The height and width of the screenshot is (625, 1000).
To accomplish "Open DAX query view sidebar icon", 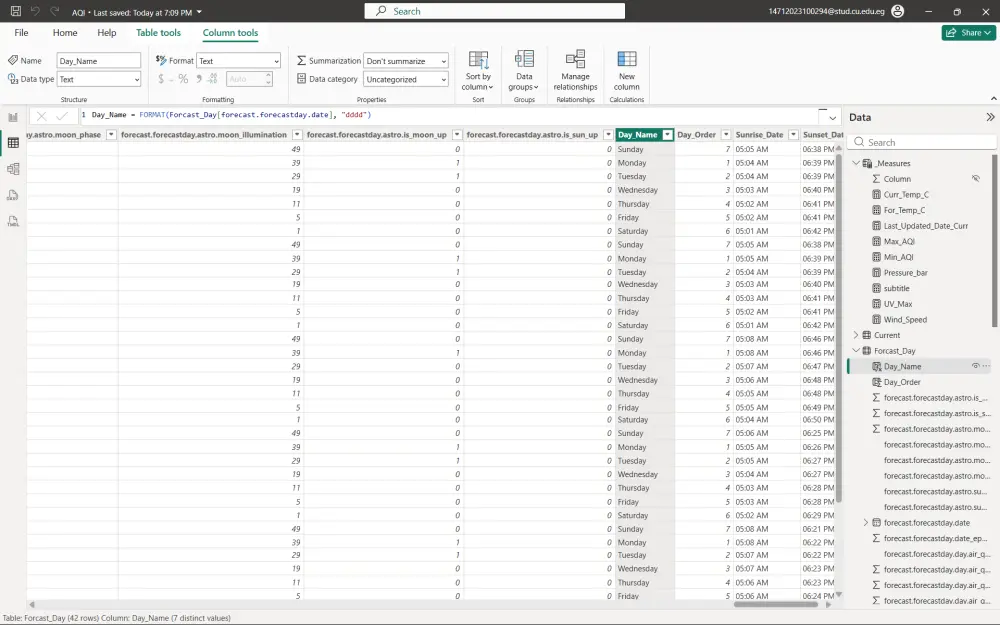I will tap(13, 195).
